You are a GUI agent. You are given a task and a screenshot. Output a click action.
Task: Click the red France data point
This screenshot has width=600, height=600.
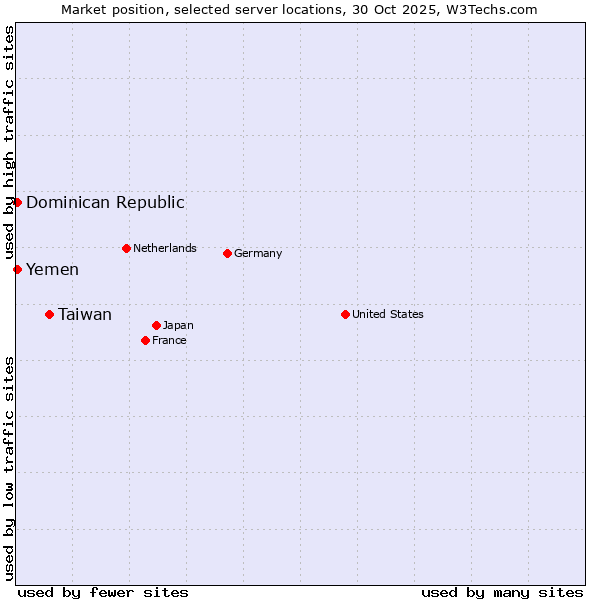coord(145,340)
